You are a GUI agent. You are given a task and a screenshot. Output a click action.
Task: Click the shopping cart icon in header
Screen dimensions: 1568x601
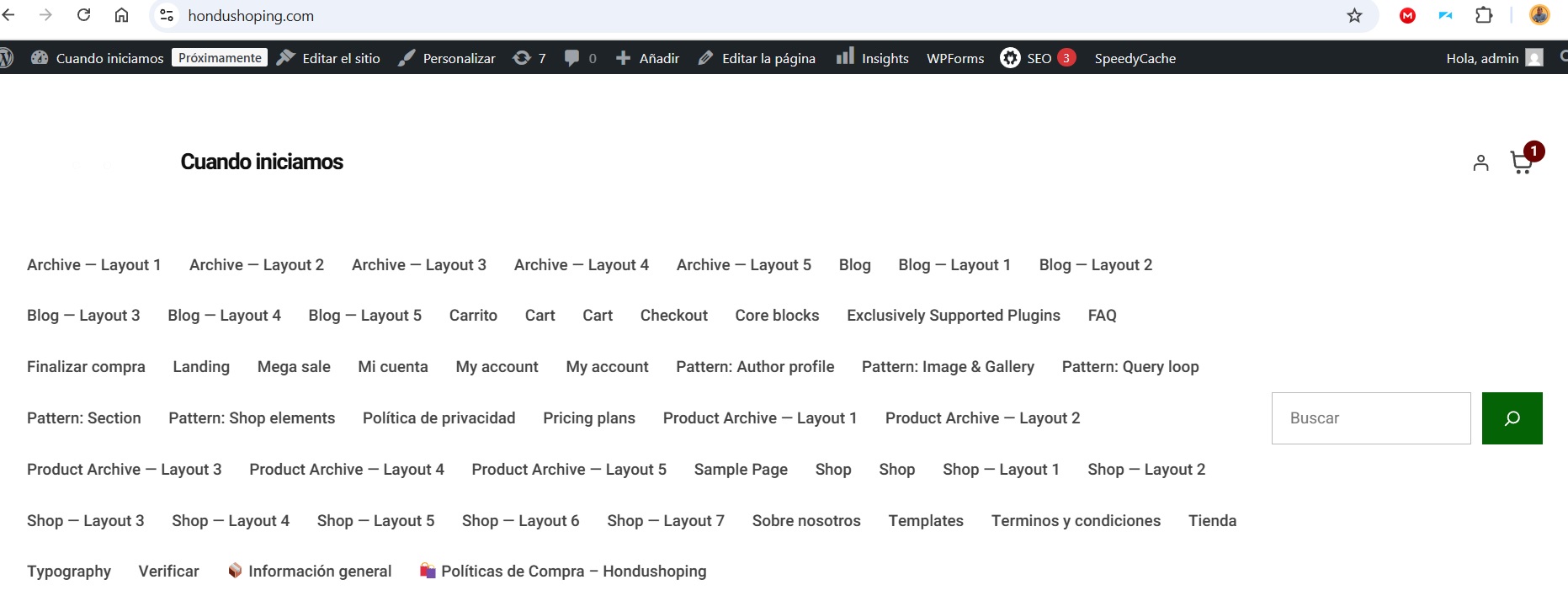pos(1521,162)
